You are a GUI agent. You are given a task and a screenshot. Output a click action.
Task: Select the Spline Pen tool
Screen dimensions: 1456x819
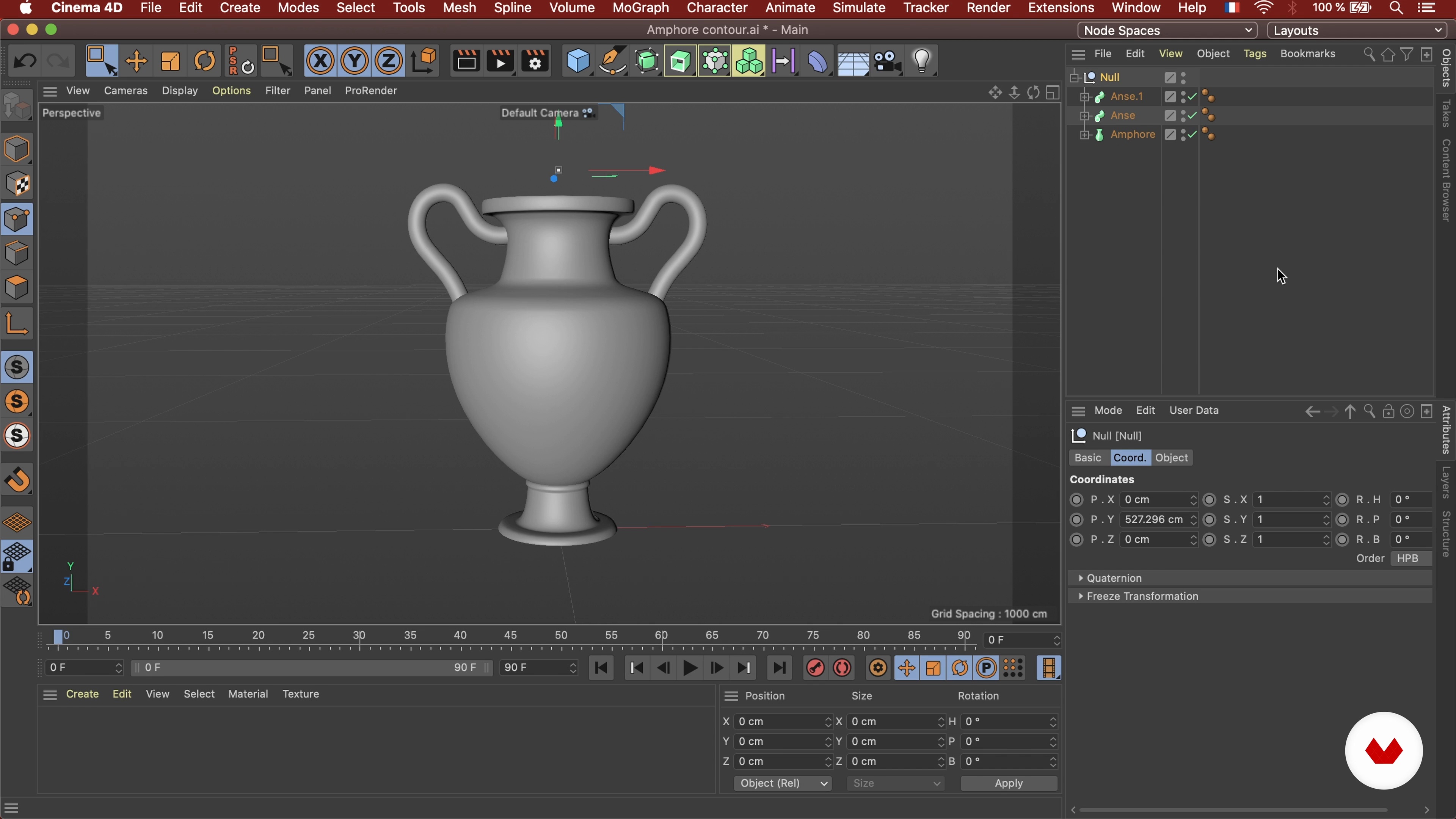point(612,61)
